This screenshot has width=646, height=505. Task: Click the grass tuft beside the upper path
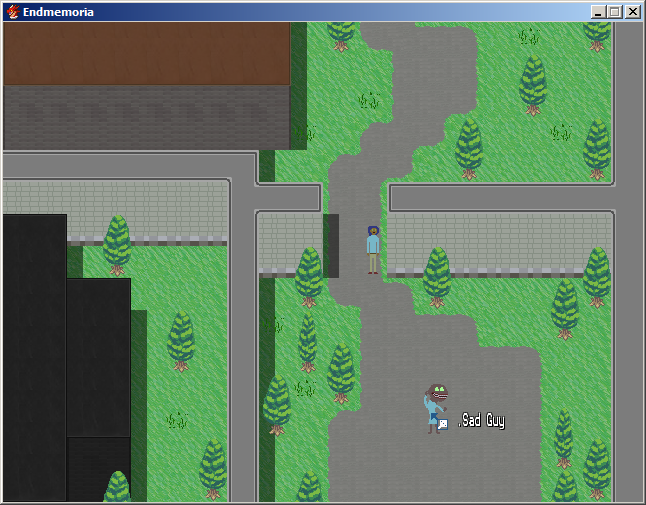point(369,99)
